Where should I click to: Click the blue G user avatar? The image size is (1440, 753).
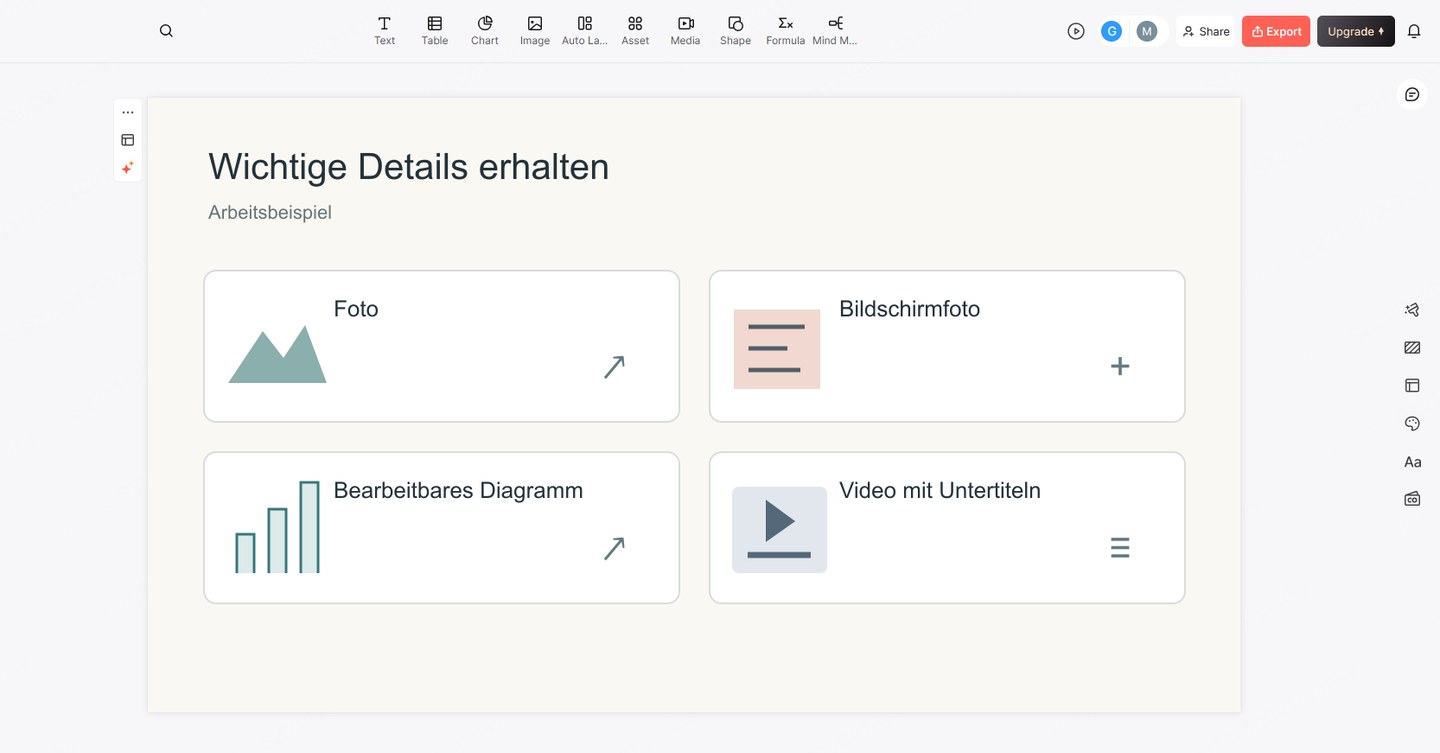pyautogui.click(x=1111, y=31)
